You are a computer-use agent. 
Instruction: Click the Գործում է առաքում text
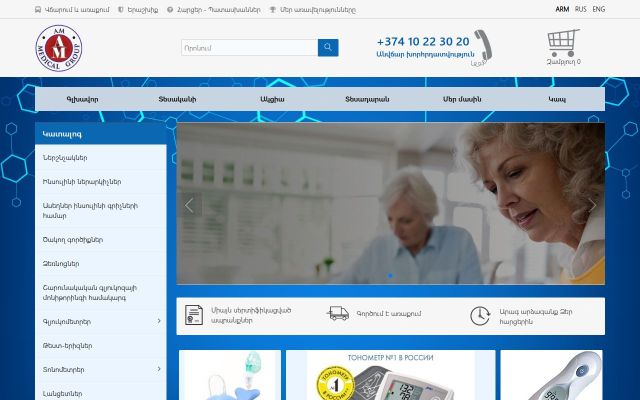click(x=389, y=313)
